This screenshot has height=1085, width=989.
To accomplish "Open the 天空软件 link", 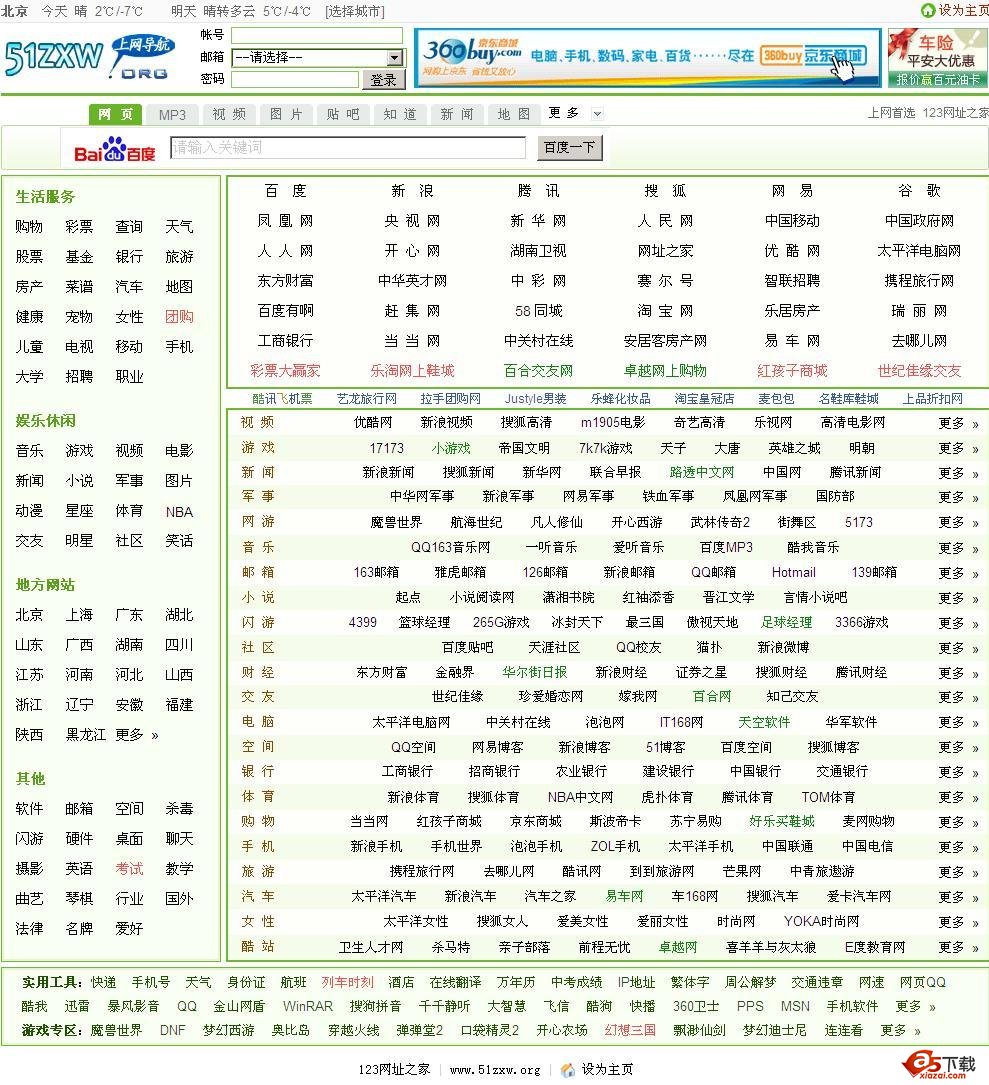I will pos(764,722).
